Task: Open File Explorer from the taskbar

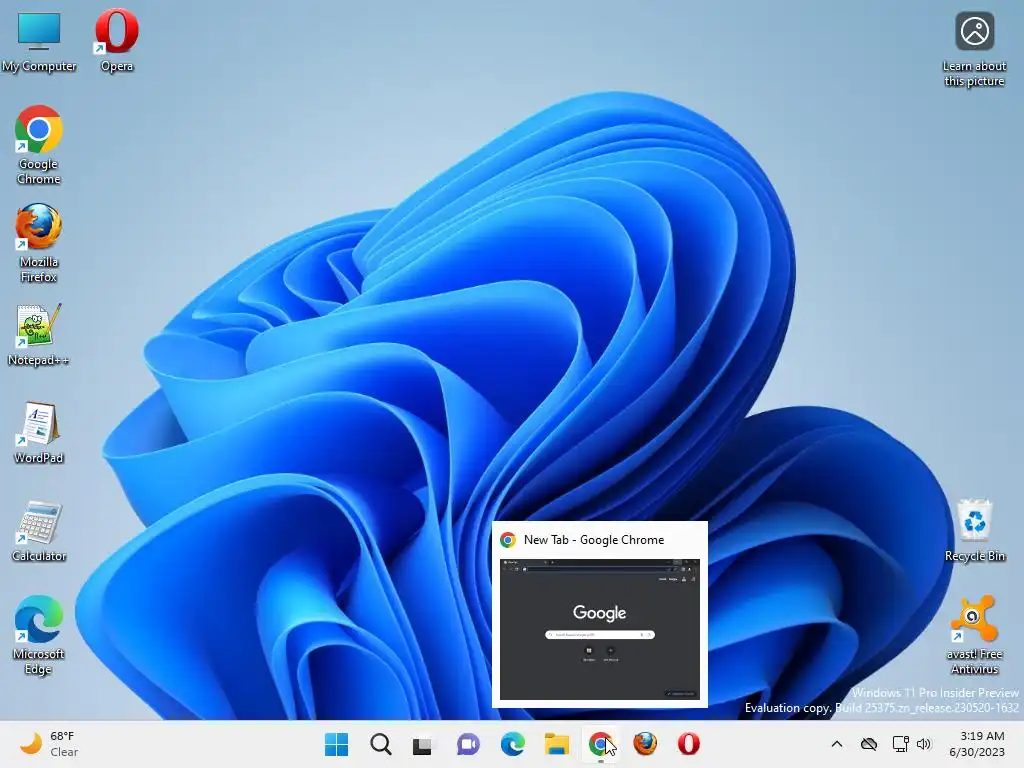Action: [x=557, y=744]
